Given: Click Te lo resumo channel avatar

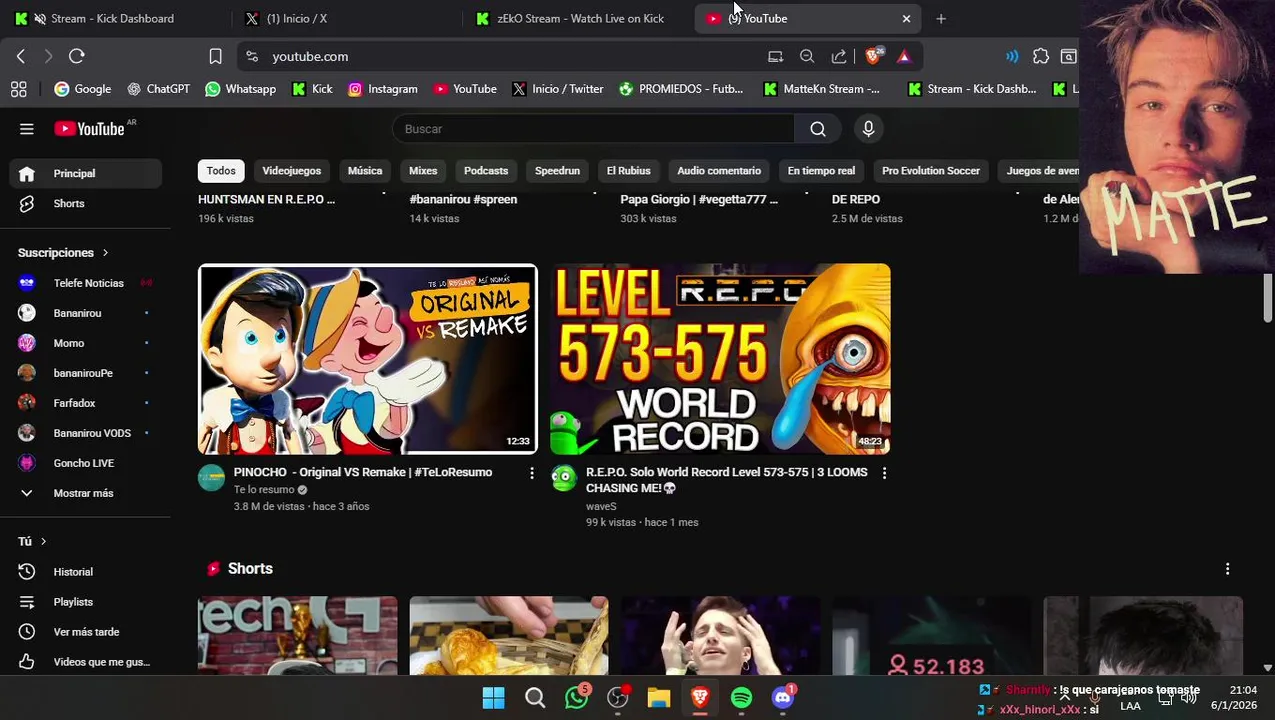Looking at the screenshot, I should (211, 478).
